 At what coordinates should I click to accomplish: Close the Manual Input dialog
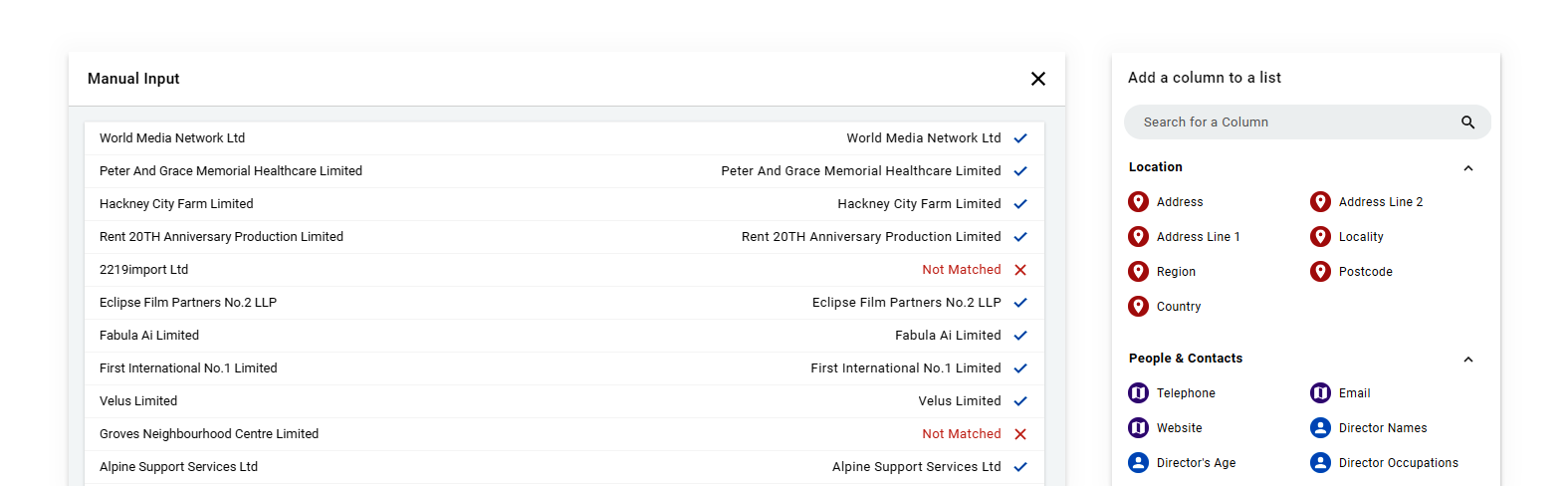pyautogui.click(x=1037, y=79)
